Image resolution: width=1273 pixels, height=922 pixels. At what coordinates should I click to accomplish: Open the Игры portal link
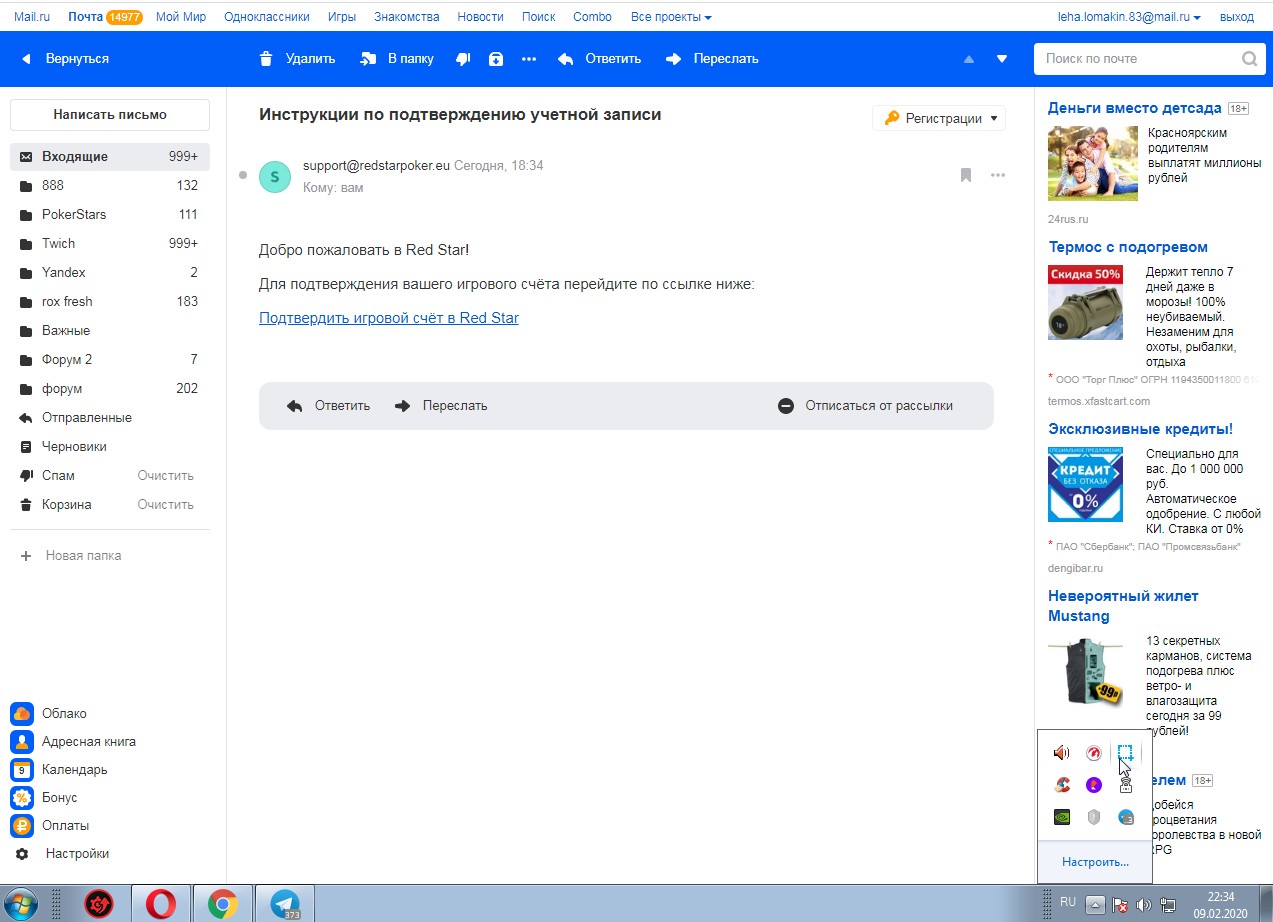pyautogui.click(x=342, y=17)
